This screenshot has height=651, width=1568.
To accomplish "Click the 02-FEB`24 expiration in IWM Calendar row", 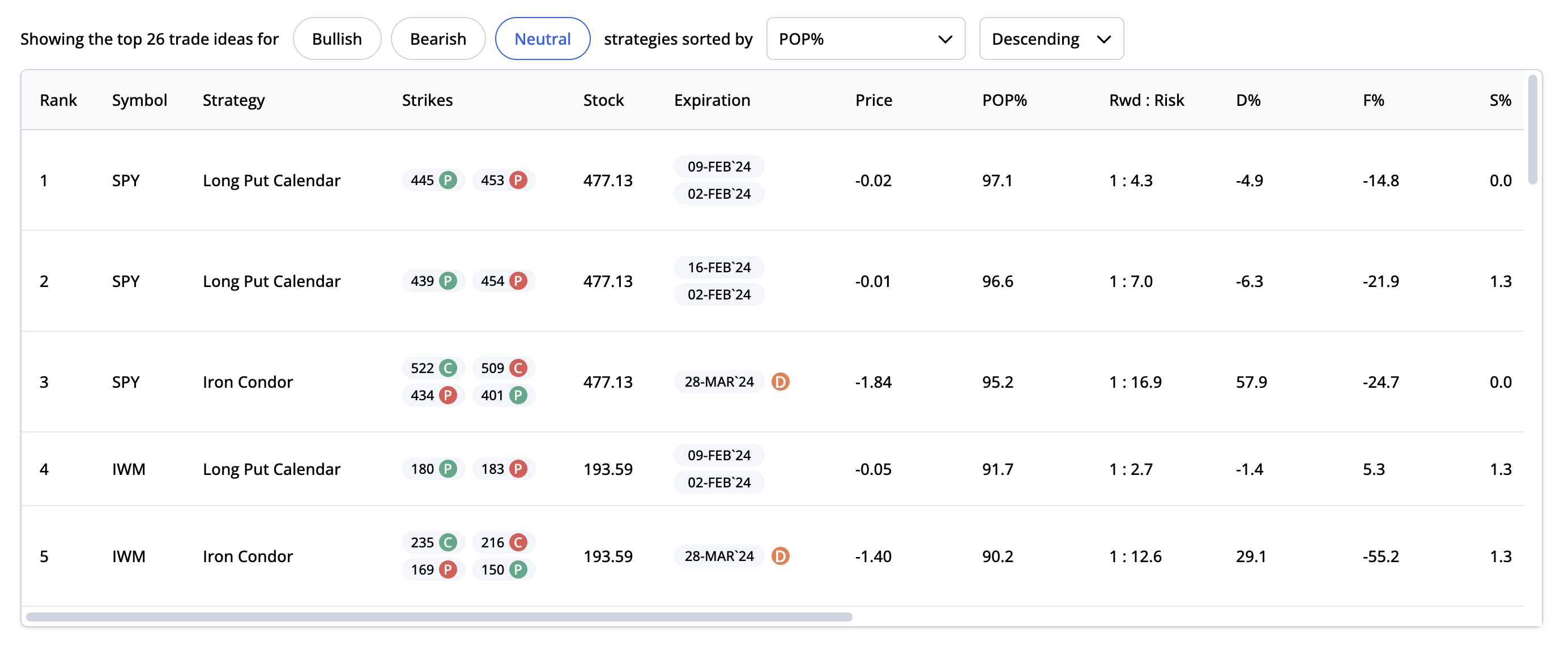I will pyautogui.click(x=719, y=483).
